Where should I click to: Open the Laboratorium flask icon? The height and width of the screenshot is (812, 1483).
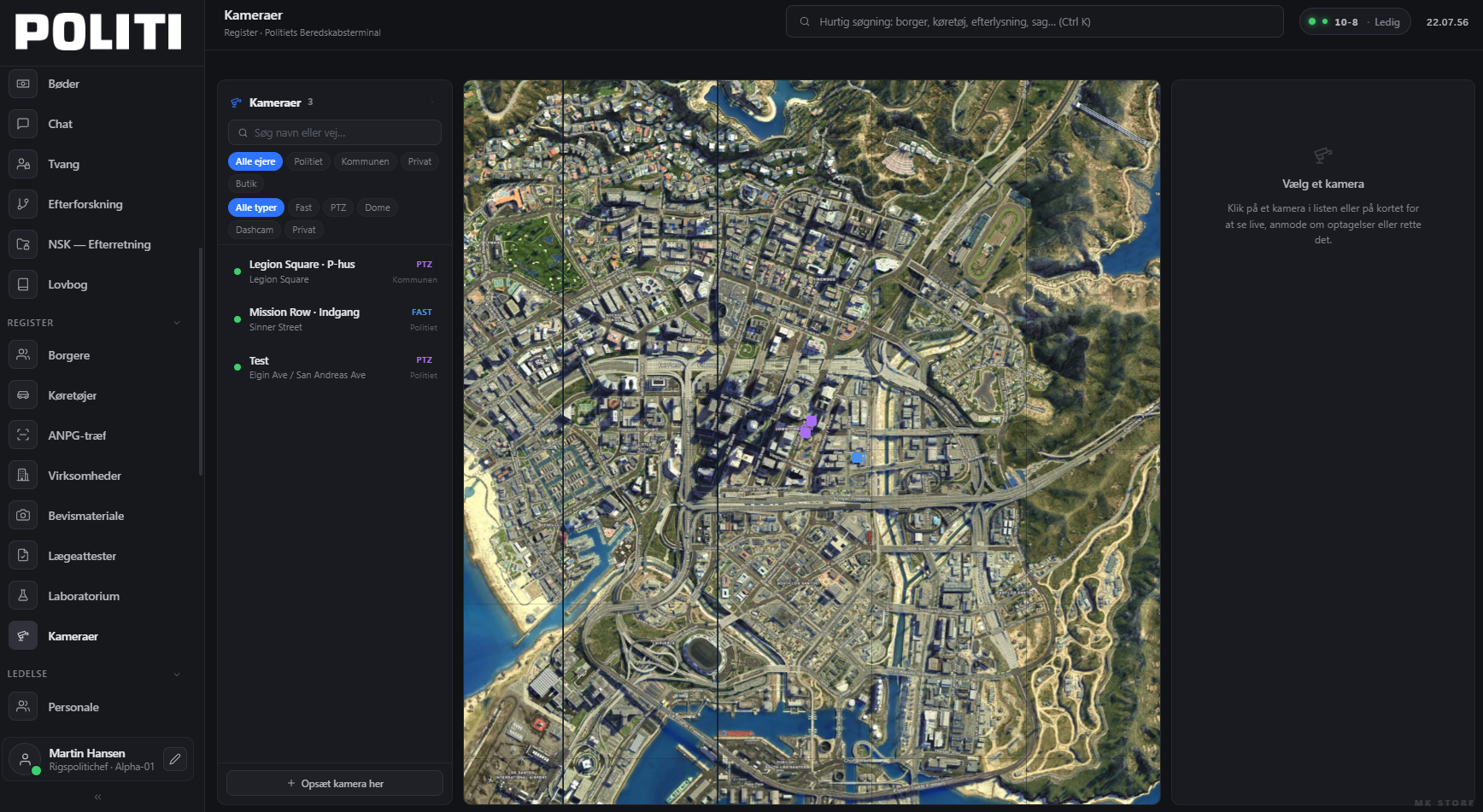point(23,595)
